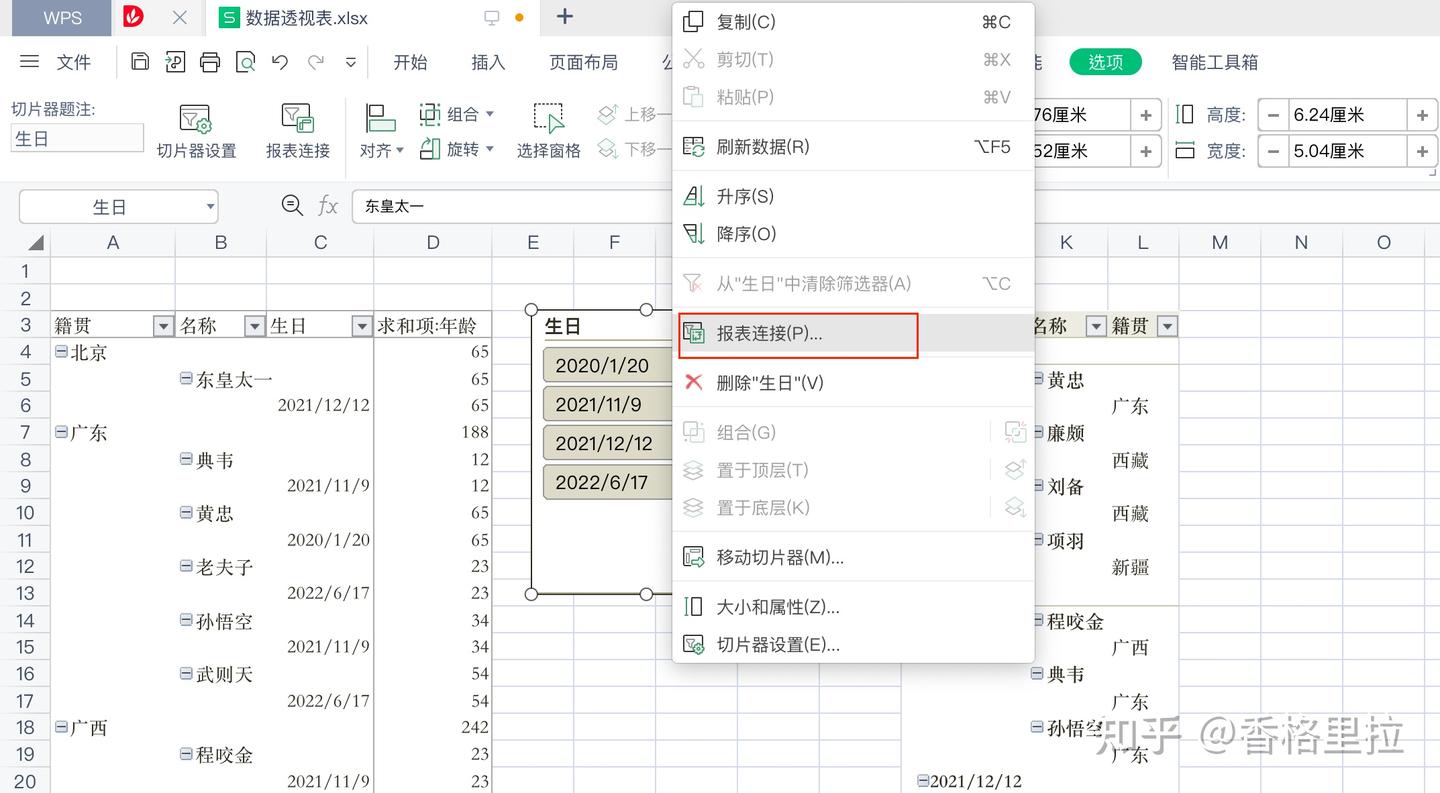This screenshot has width=1440, height=793.
Task: Open the 智能工具箱 ribbon tab
Action: (1215, 62)
